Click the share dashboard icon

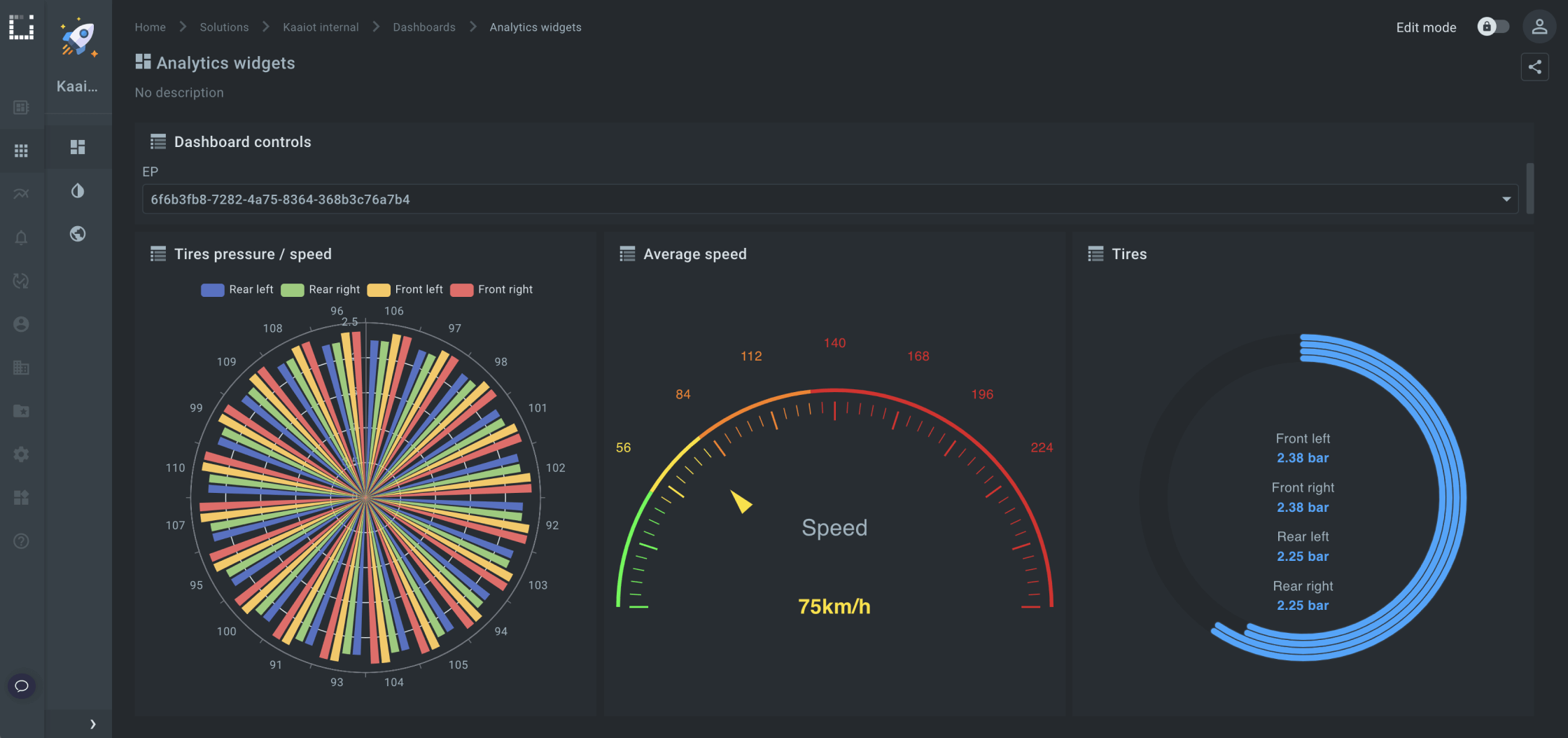(x=1534, y=67)
